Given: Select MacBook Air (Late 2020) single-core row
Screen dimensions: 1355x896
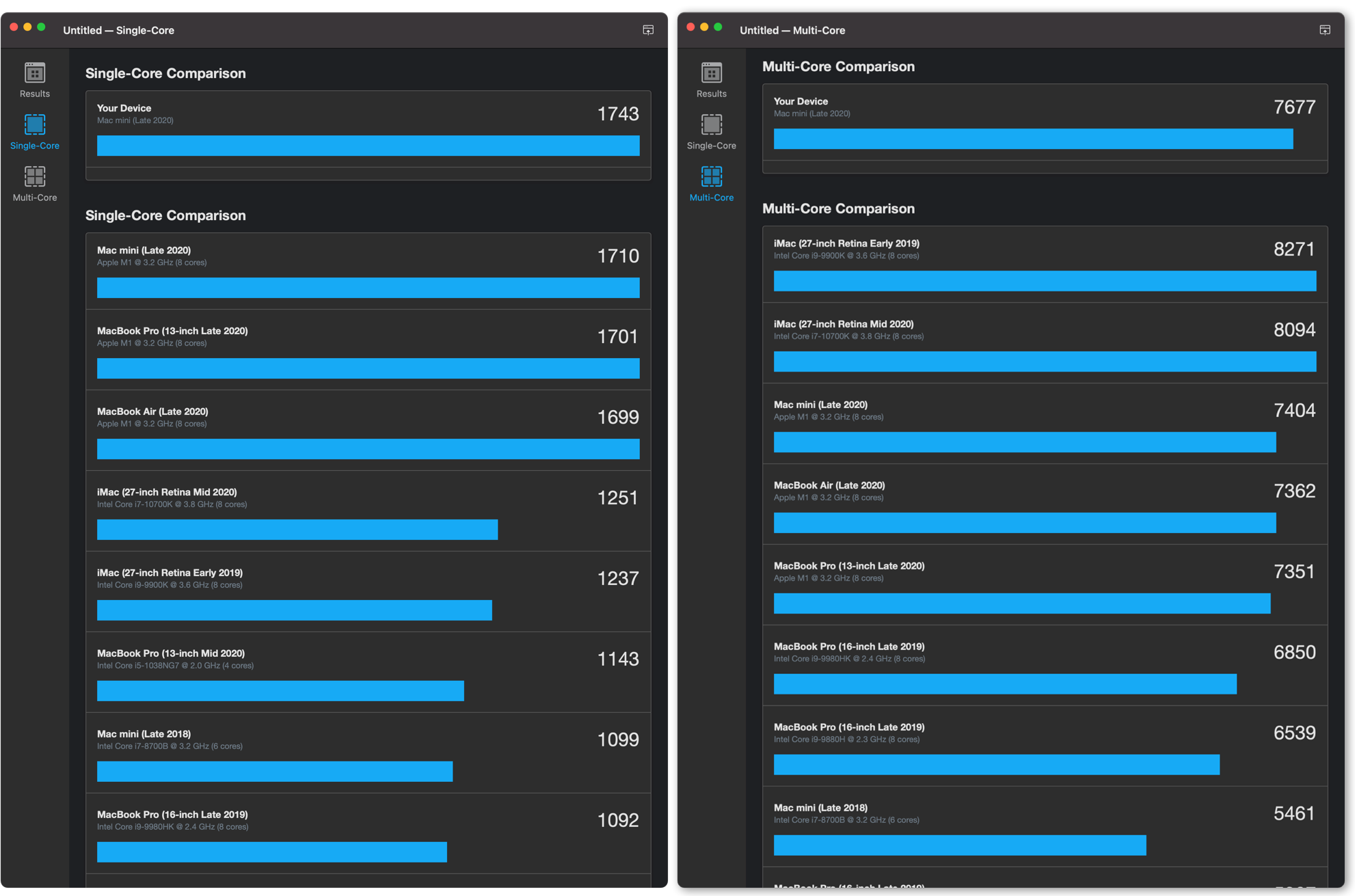Looking at the screenshot, I should [368, 430].
